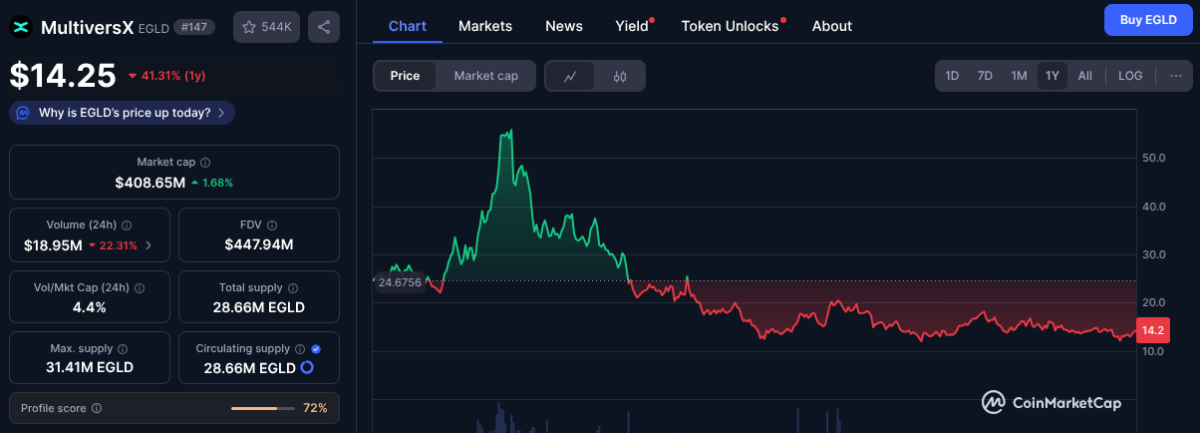Image resolution: width=1200 pixels, height=433 pixels.
Task: Open the chart more options ellipsis menu
Action: tap(1174, 76)
